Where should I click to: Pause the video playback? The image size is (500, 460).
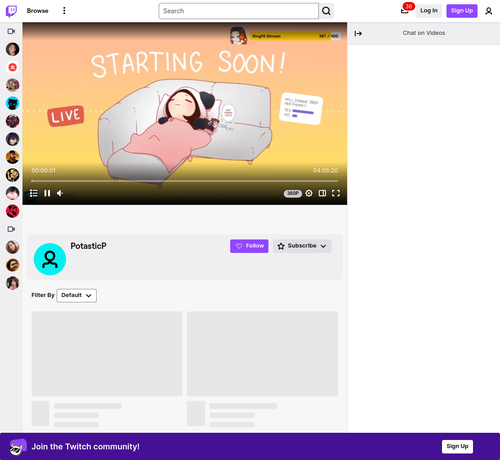point(47,193)
